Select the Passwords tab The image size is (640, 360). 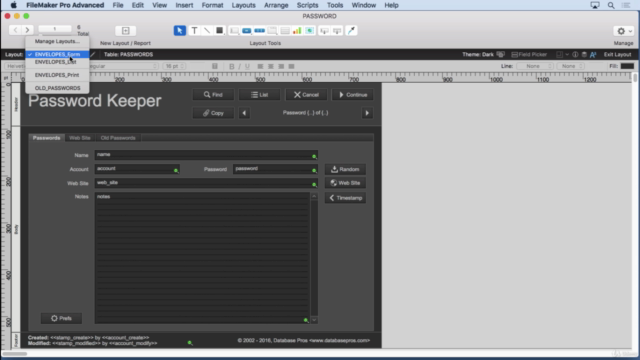click(x=47, y=138)
